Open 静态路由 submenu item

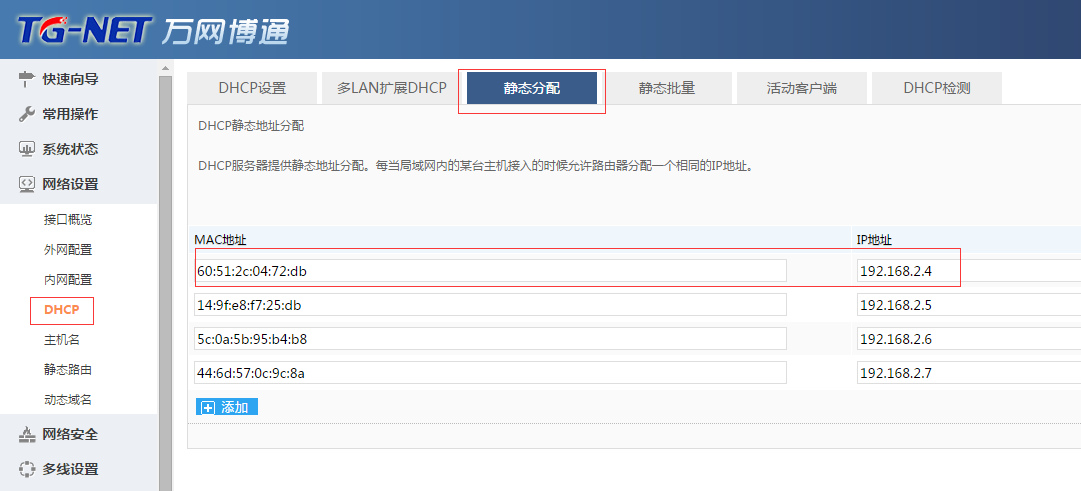[x=68, y=369]
